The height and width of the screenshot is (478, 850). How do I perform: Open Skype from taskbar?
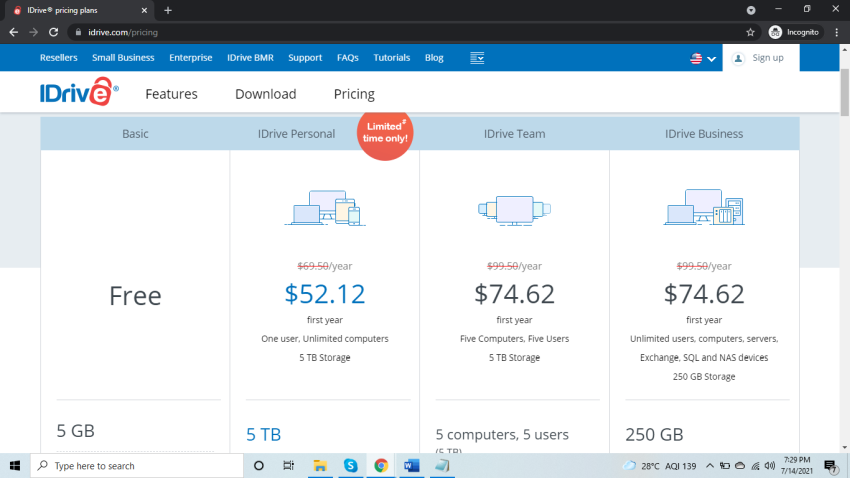click(x=351, y=466)
